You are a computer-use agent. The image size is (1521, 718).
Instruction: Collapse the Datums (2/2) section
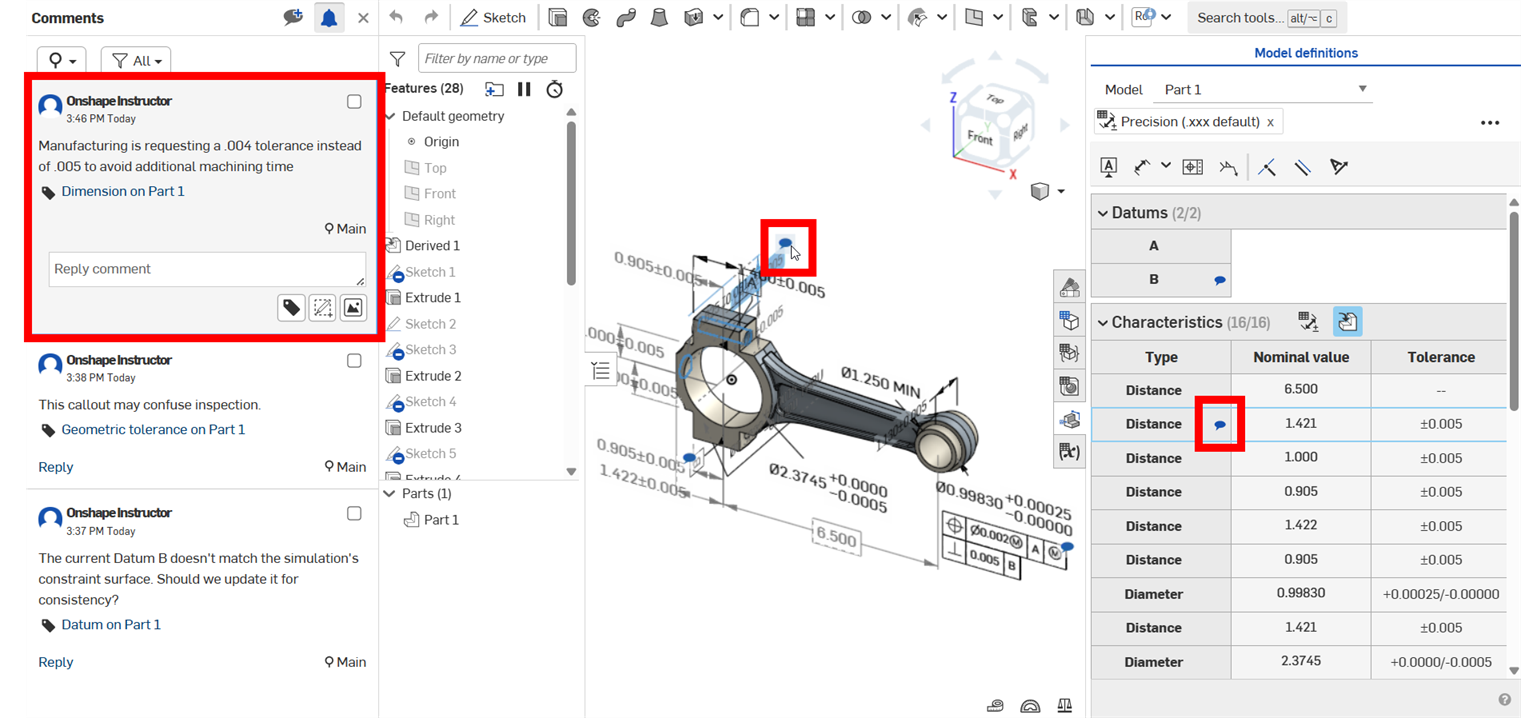click(x=1102, y=212)
